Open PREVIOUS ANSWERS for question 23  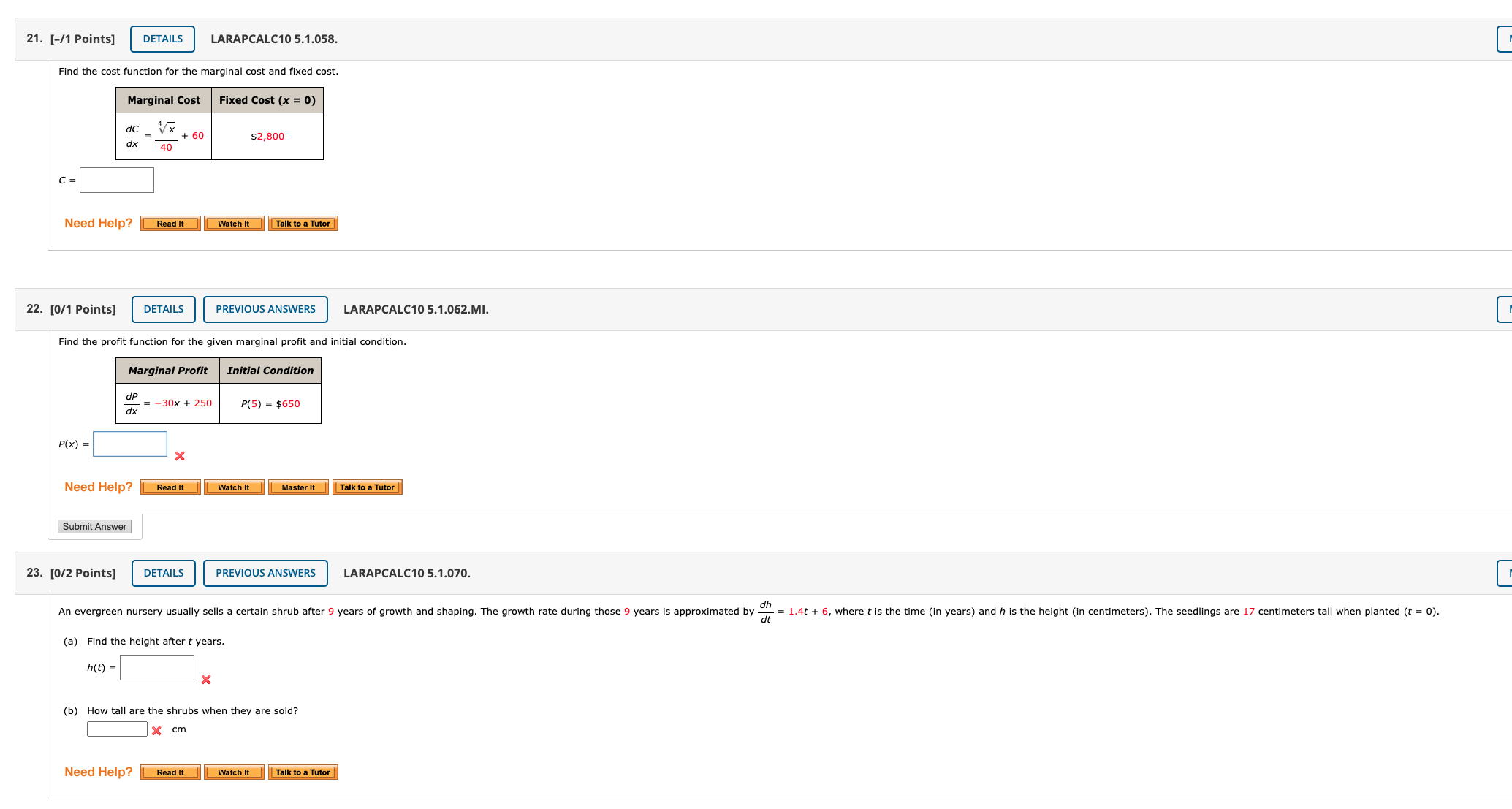point(265,574)
